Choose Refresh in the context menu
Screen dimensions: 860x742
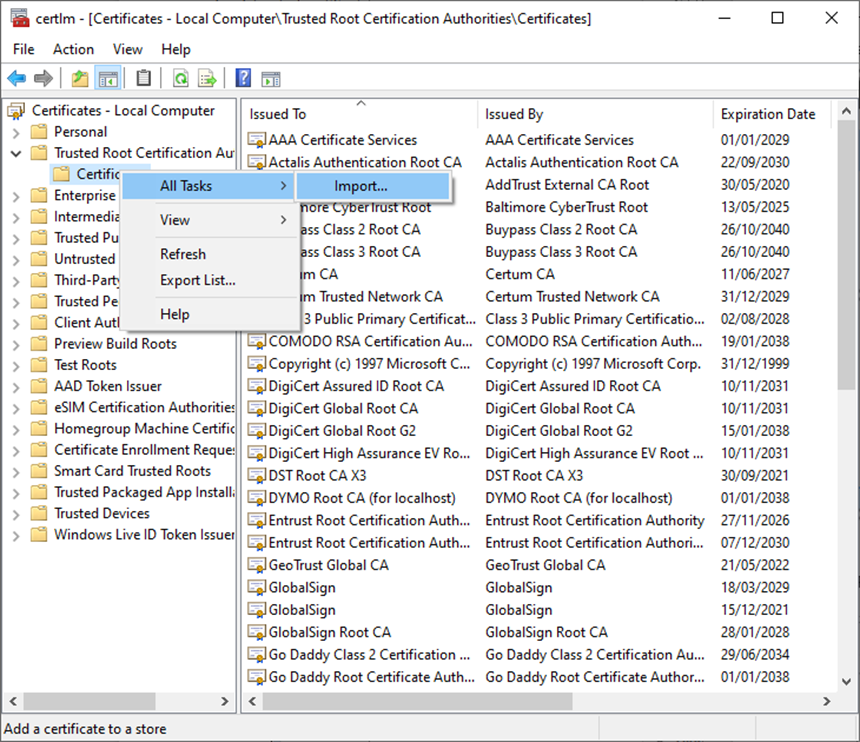point(208,254)
